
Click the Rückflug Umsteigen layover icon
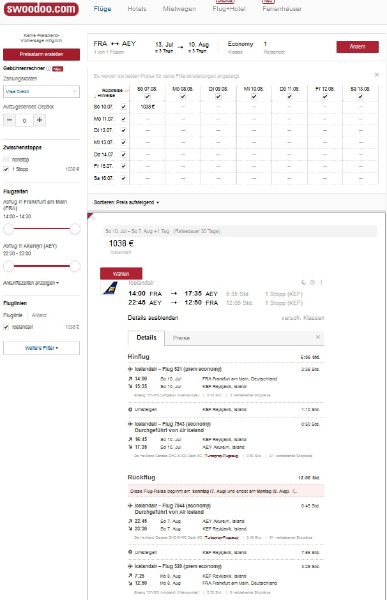click(x=130, y=552)
